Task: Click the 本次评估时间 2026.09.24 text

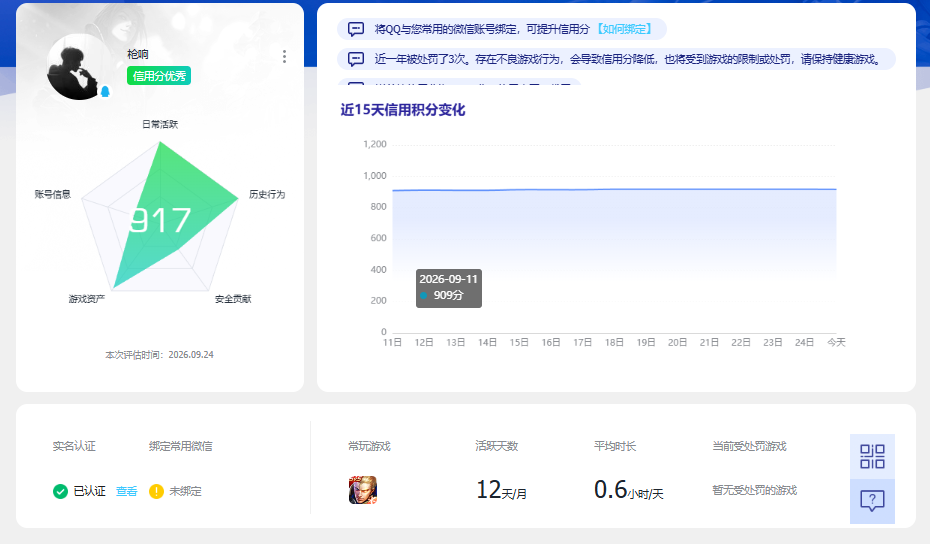Action: (160, 355)
